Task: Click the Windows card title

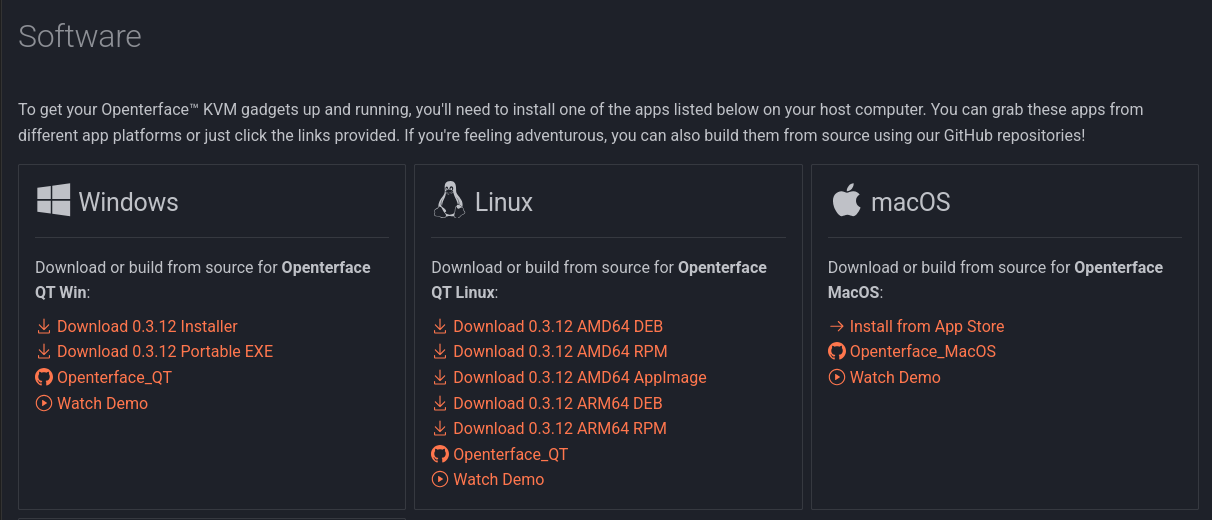Action: [x=128, y=202]
